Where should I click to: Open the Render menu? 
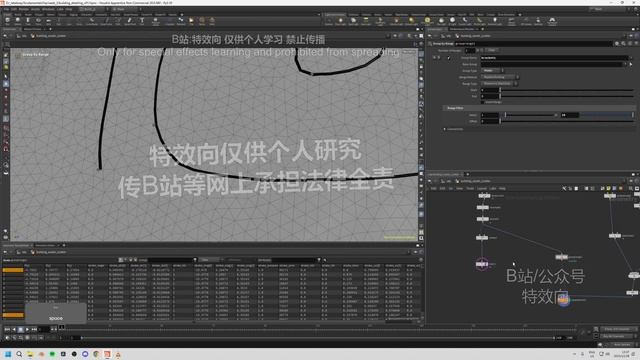24,9
